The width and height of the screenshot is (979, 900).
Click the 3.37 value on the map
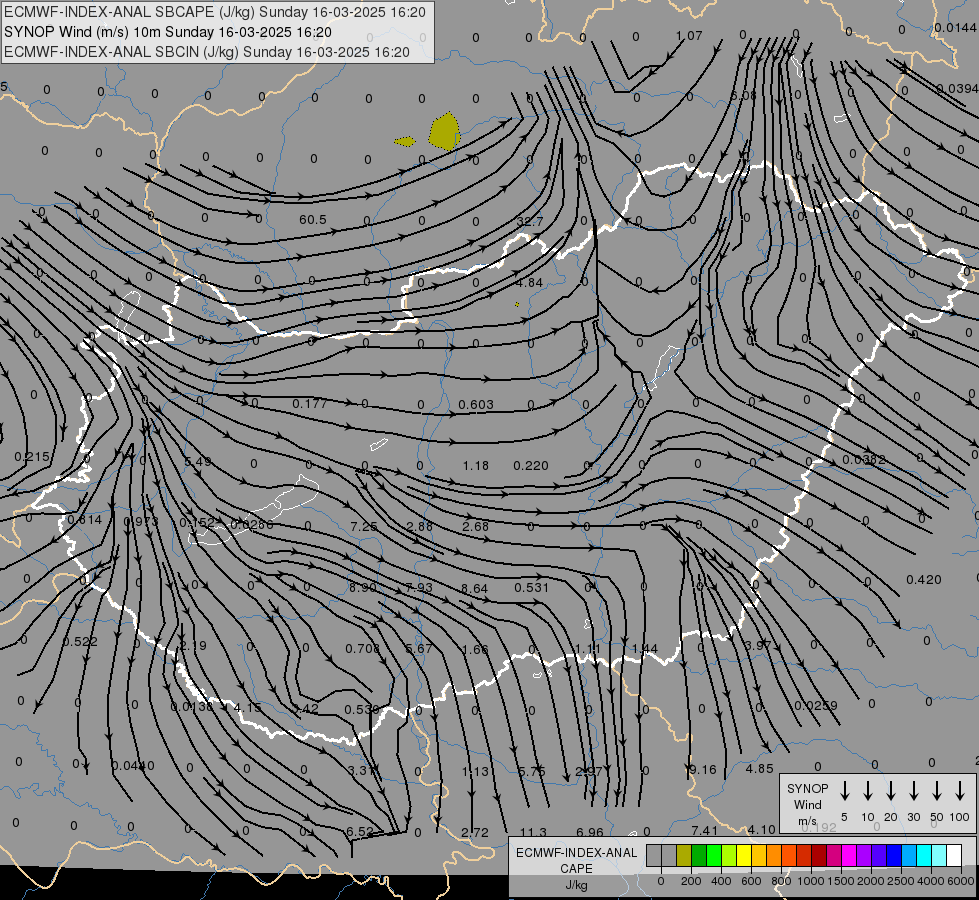pyautogui.click(x=362, y=771)
